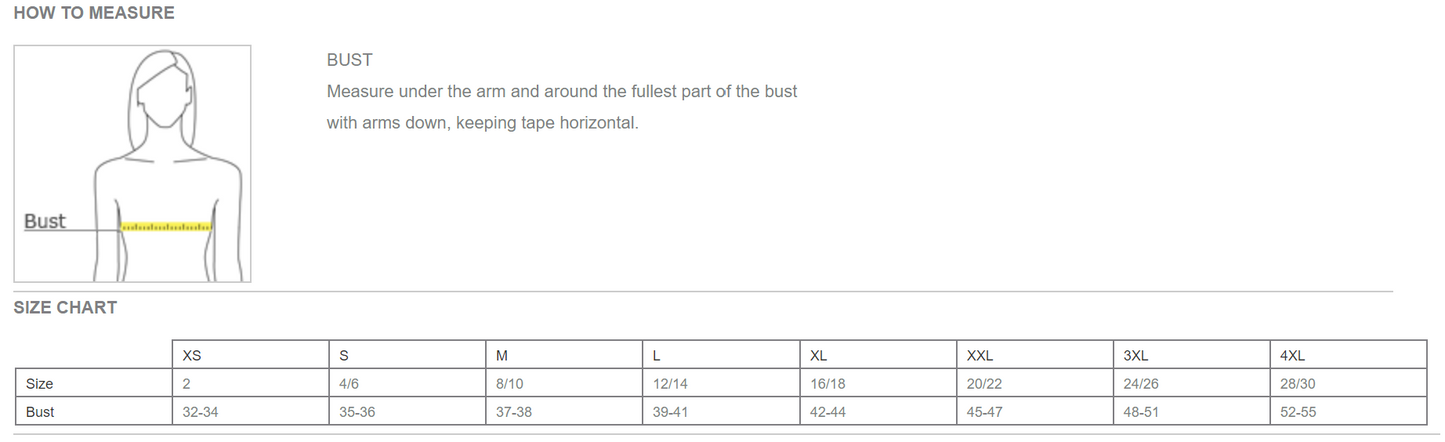Click the yellow measuring tape in the illustration
This screenshot has height=442, width=1445.
(x=166, y=227)
